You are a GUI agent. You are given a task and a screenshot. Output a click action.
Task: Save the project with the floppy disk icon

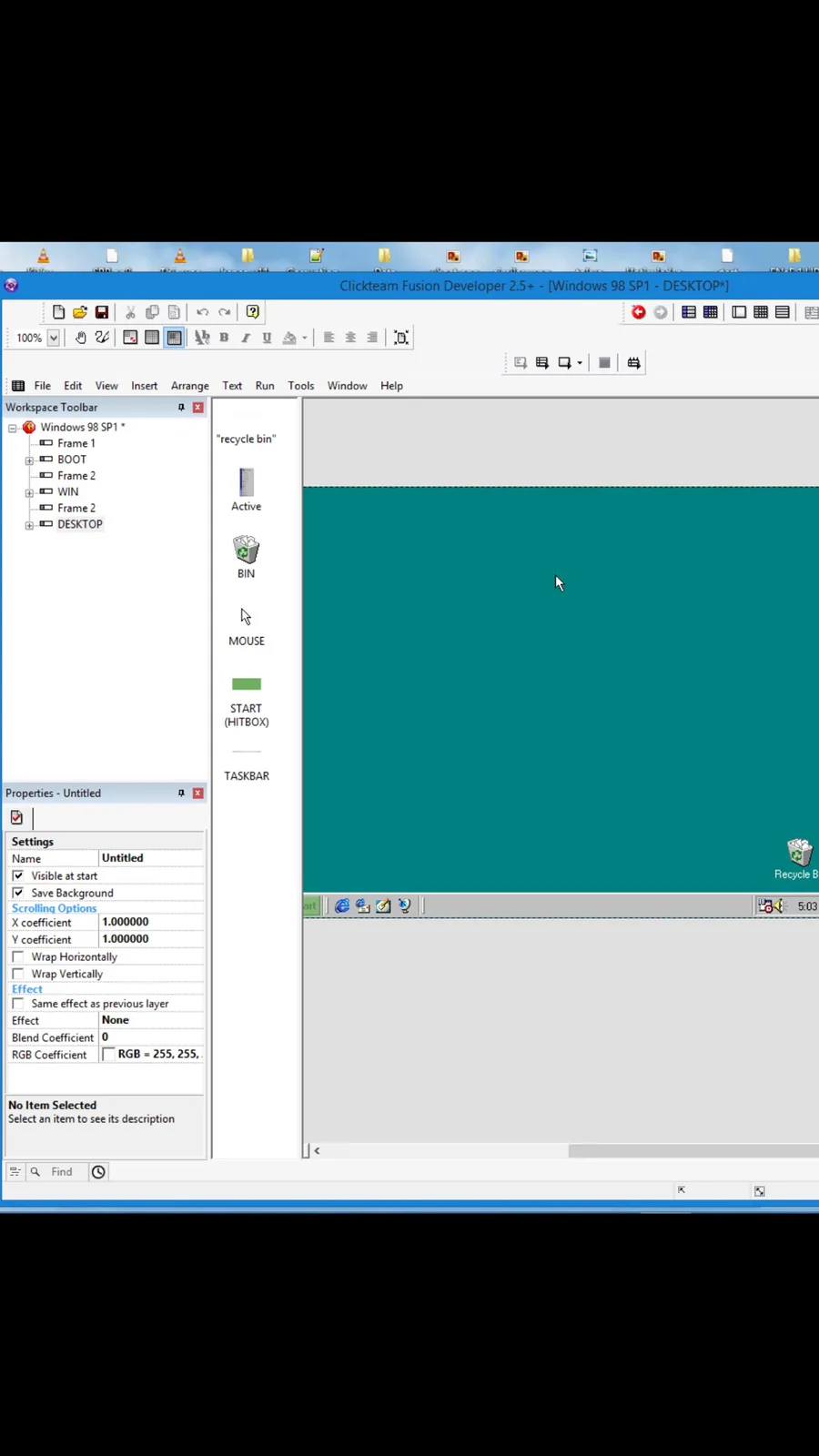click(x=102, y=312)
